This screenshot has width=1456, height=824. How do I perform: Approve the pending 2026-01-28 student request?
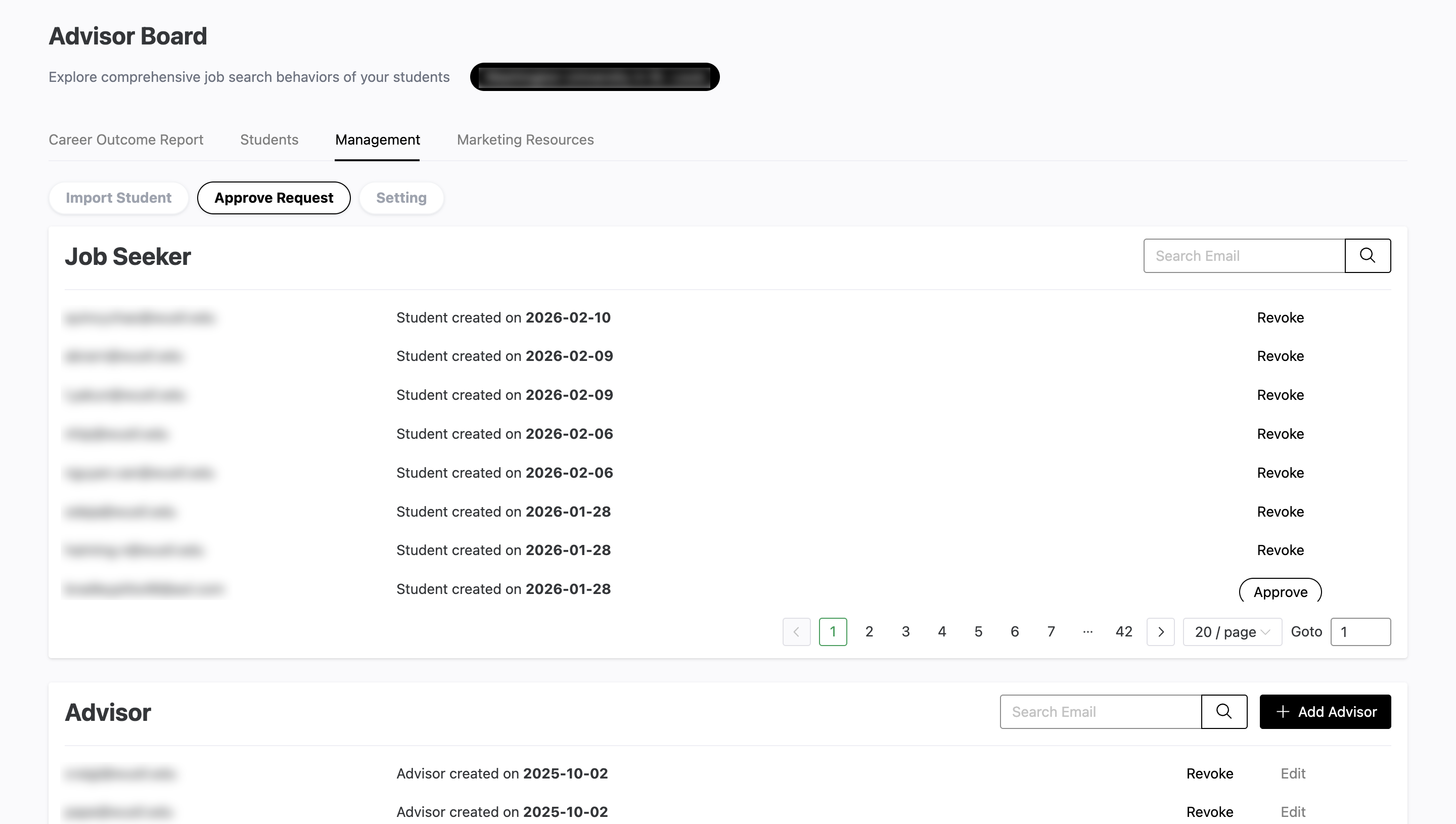tap(1280, 591)
